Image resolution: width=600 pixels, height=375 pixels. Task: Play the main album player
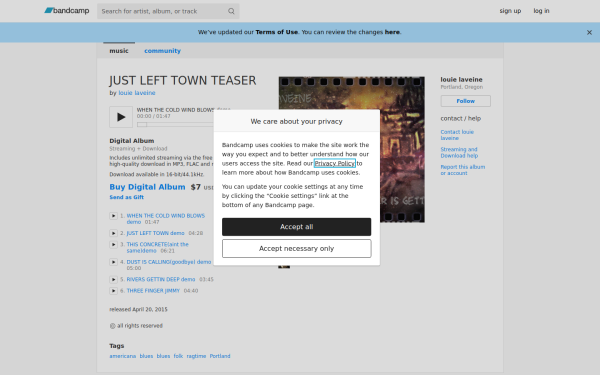pyautogui.click(x=121, y=117)
